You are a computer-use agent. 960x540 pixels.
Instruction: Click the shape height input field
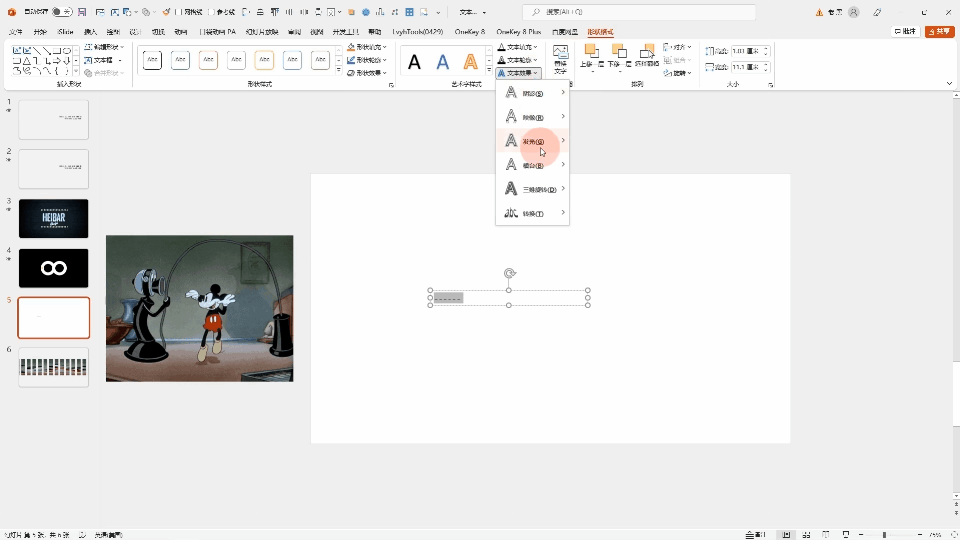(747, 51)
